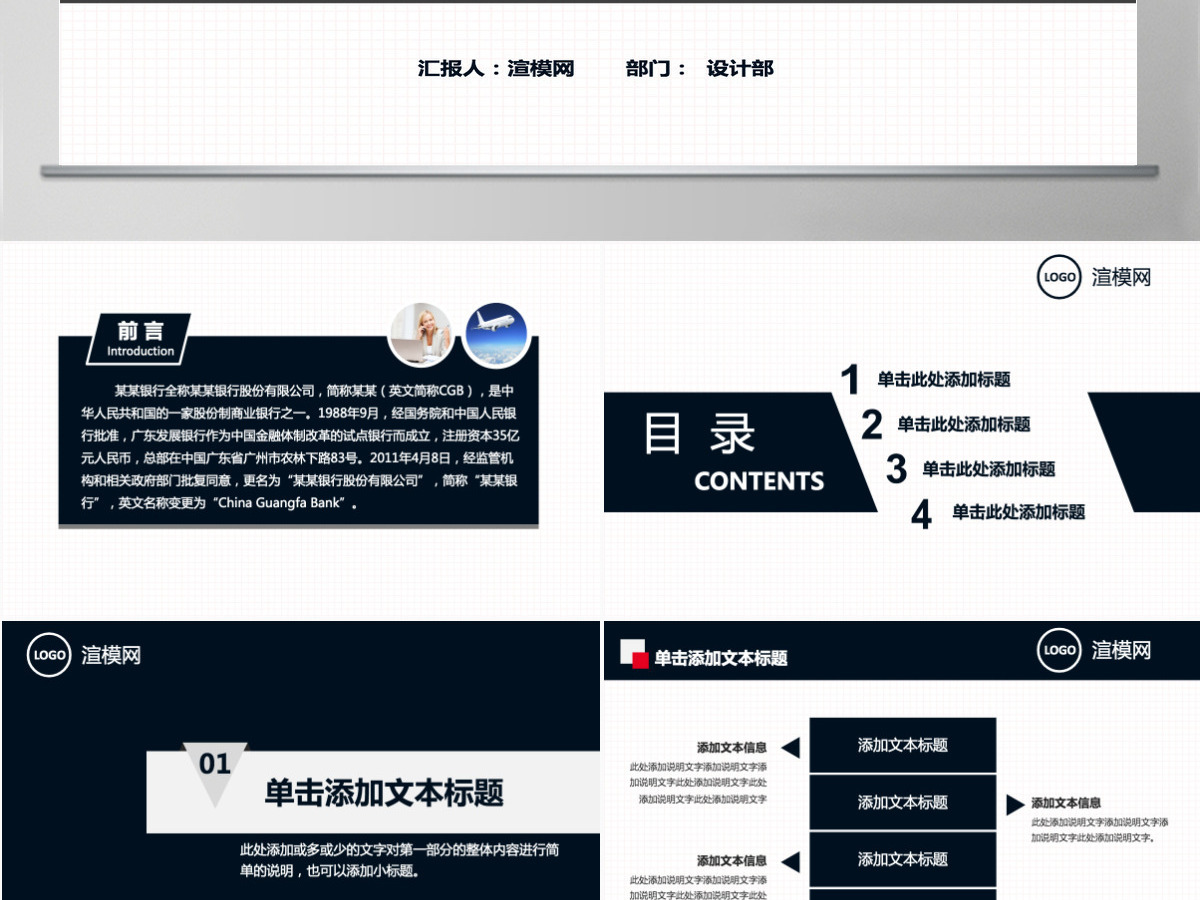
Task: Click the number 4 in the contents list
Action: pos(922,514)
